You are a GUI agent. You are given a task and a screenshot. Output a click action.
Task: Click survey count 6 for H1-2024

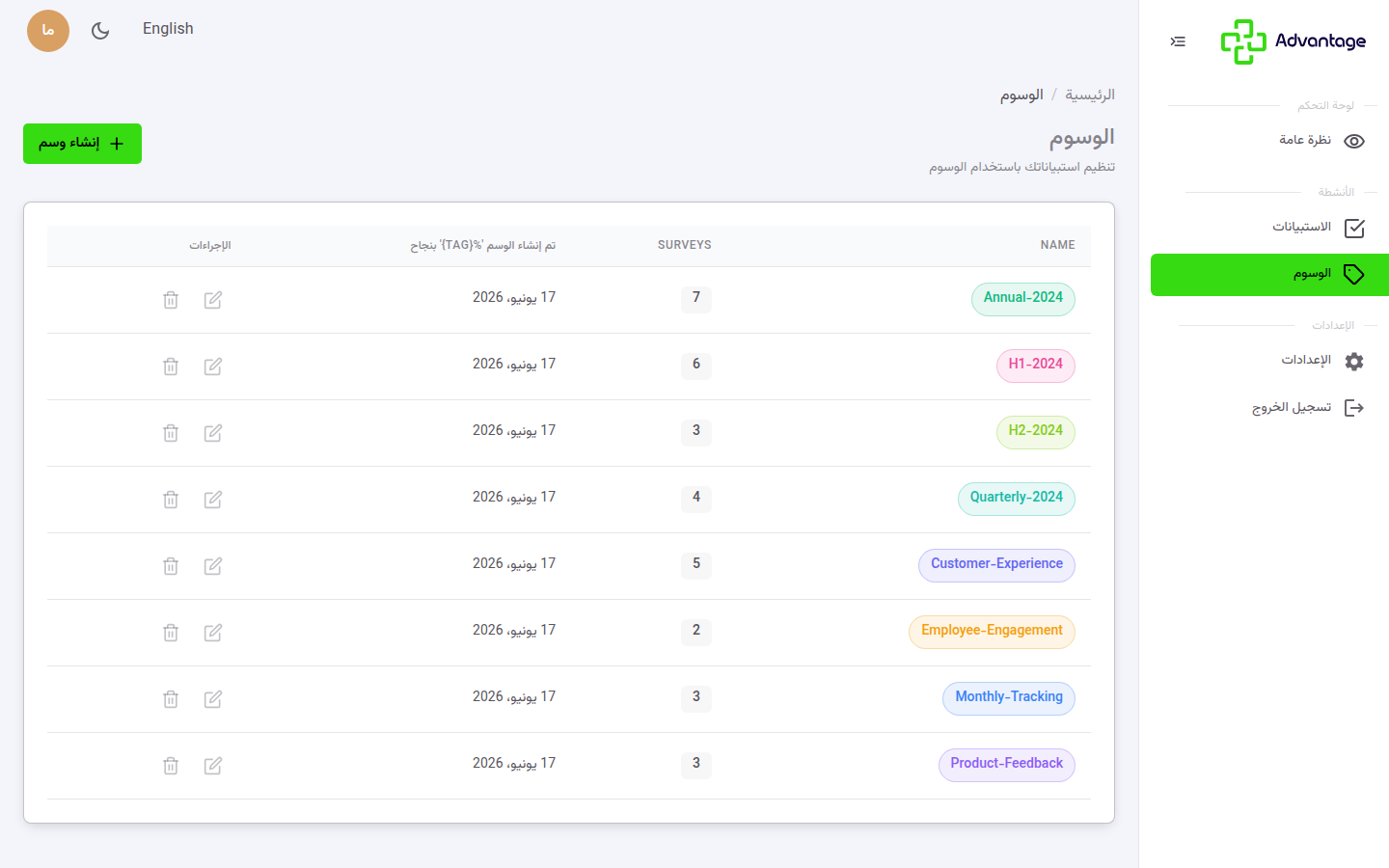pos(696,366)
